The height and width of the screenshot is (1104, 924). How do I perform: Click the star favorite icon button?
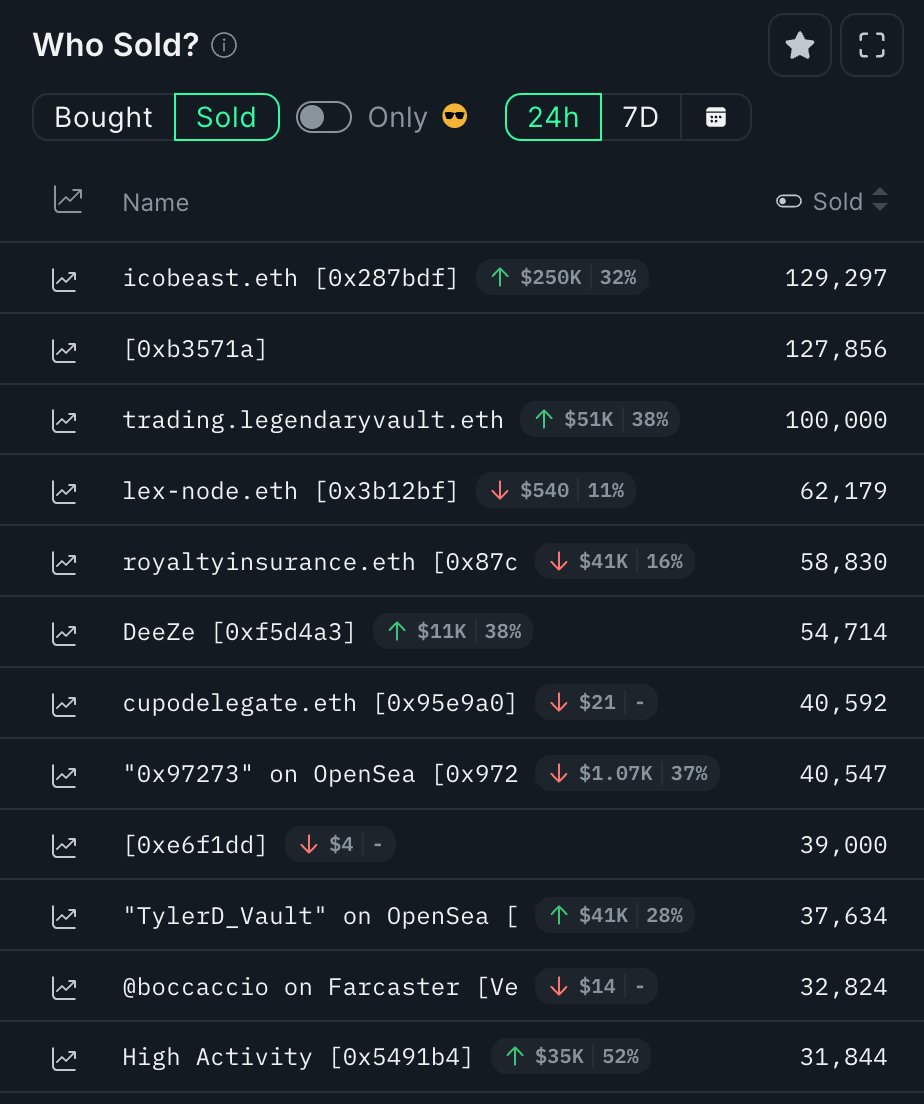799,46
